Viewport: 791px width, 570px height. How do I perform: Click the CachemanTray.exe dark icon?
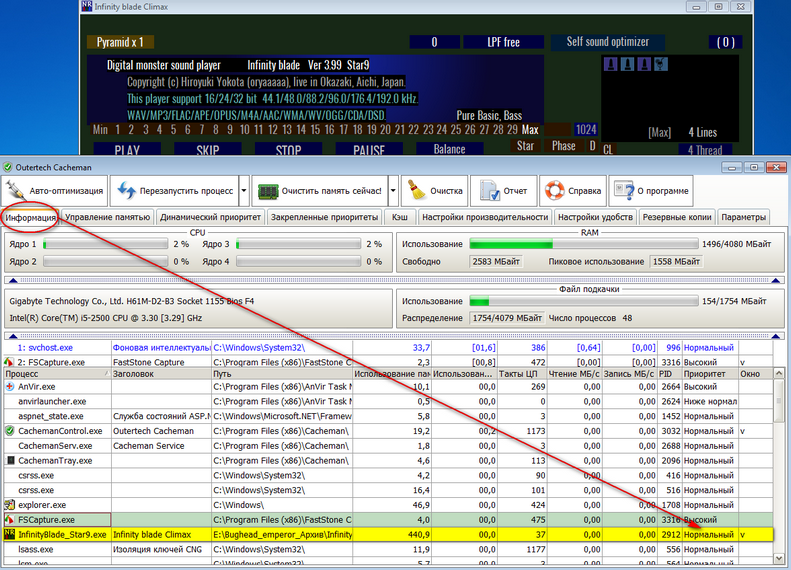click(10, 461)
